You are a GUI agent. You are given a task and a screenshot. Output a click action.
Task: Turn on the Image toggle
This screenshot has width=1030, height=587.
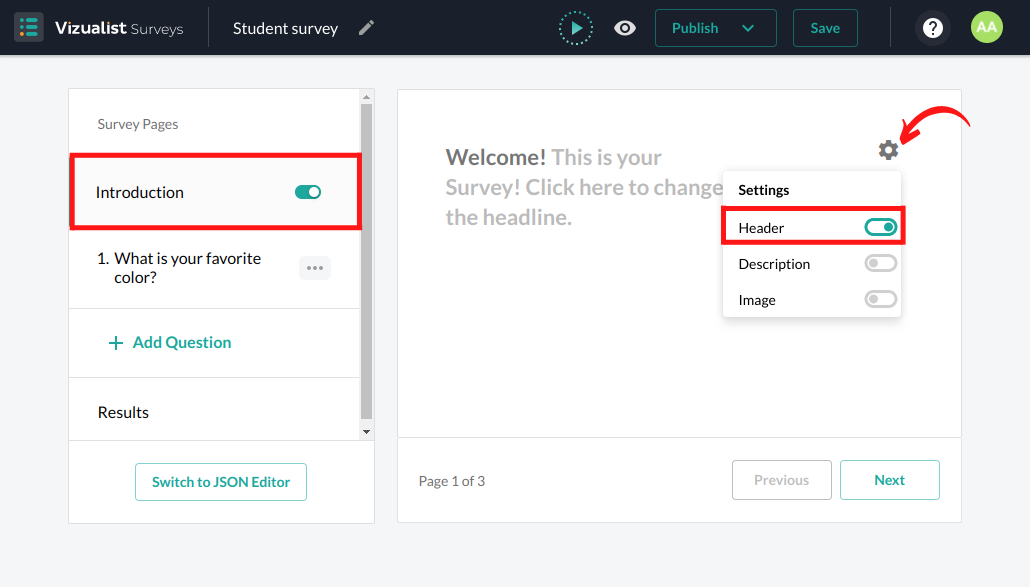(880, 300)
